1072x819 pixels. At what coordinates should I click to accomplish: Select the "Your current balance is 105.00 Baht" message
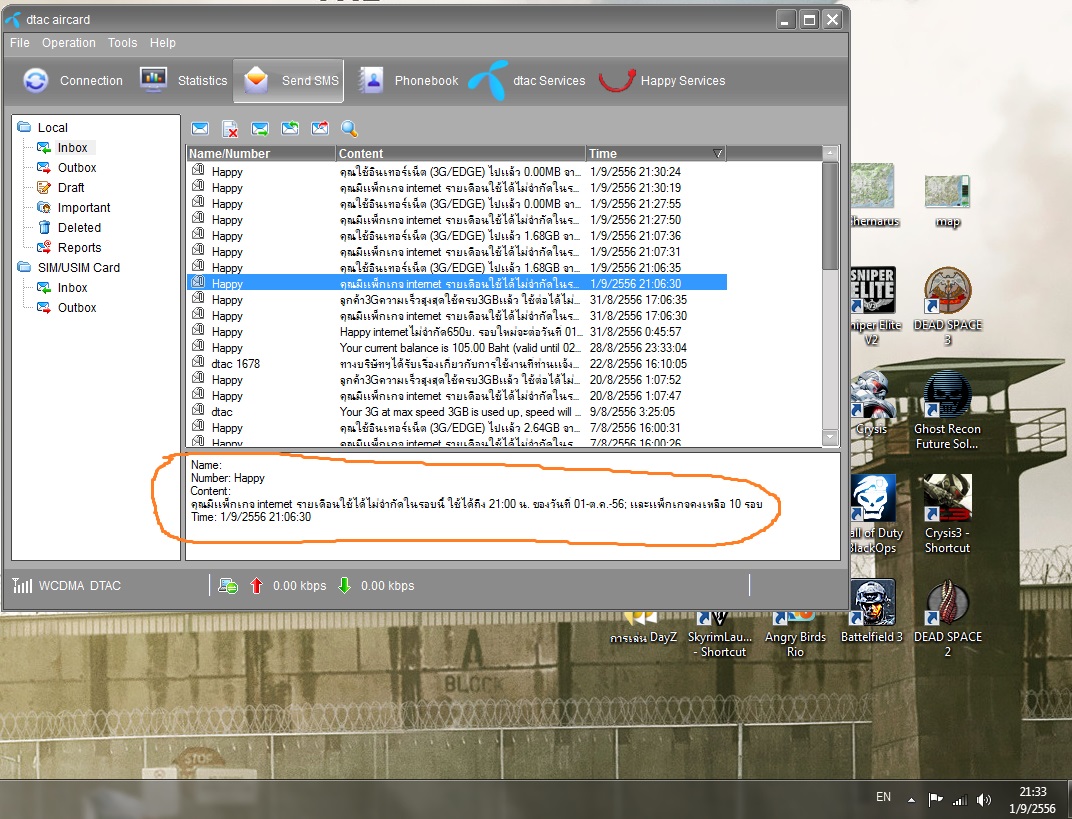point(457,347)
